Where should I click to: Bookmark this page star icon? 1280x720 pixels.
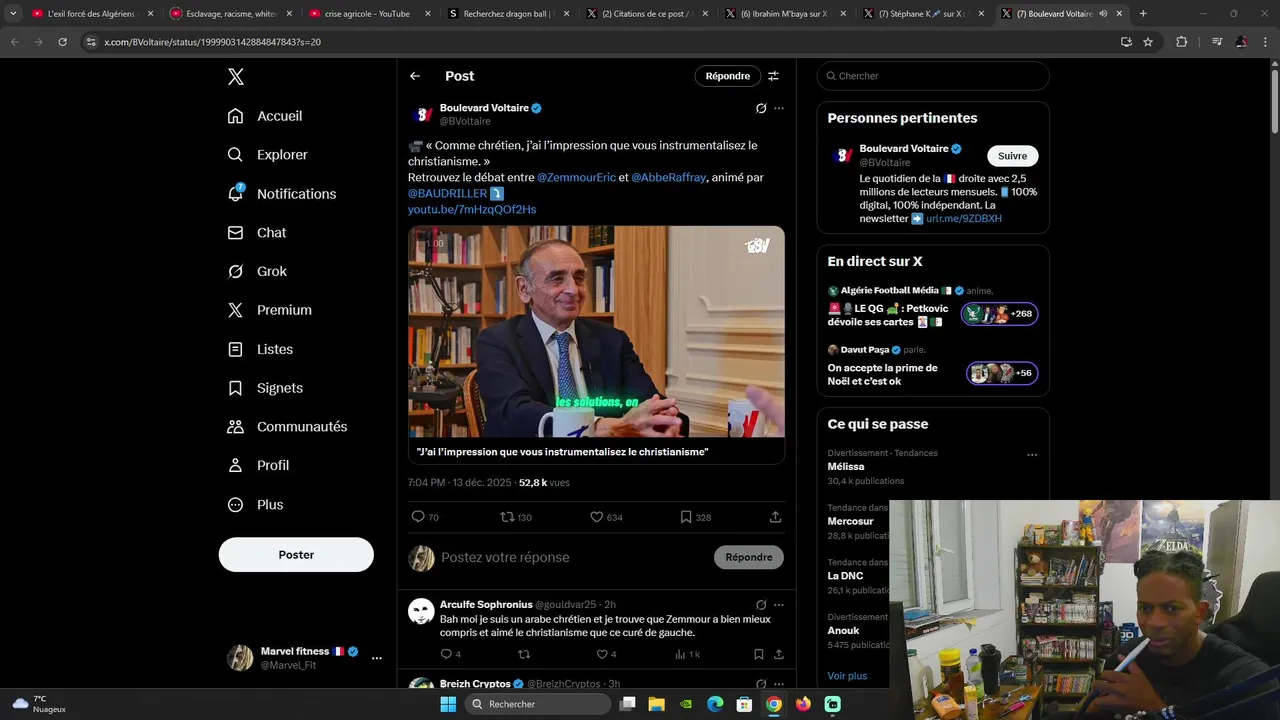(x=1148, y=42)
